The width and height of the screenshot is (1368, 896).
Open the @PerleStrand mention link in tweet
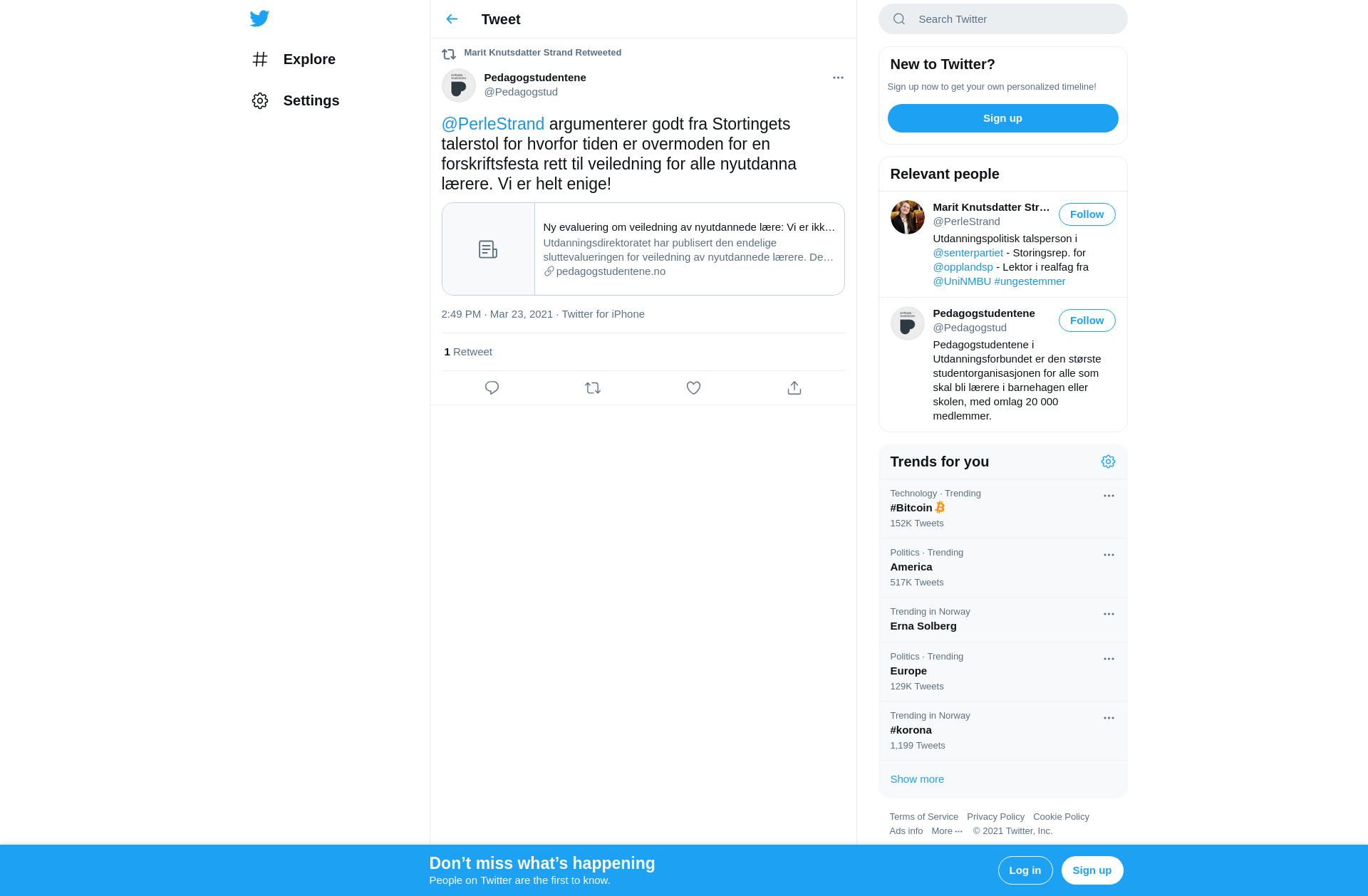493,124
